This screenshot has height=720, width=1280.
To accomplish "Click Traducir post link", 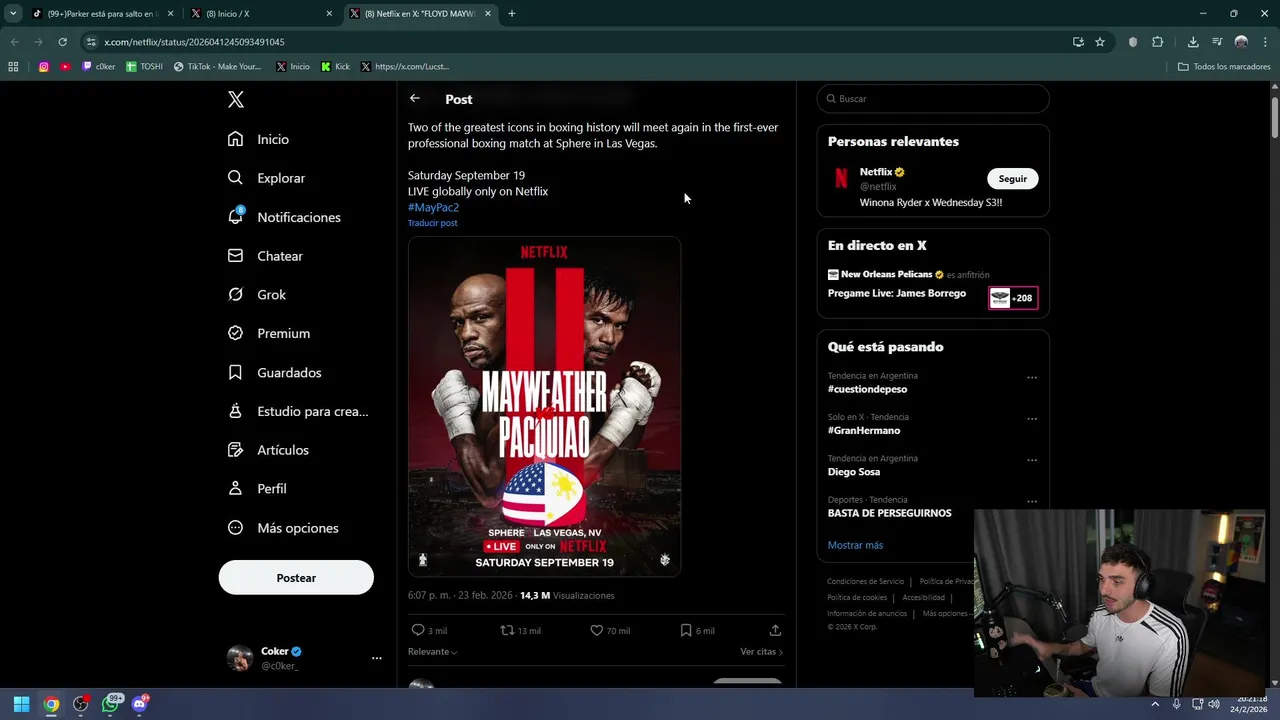I will tap(432, 223).
